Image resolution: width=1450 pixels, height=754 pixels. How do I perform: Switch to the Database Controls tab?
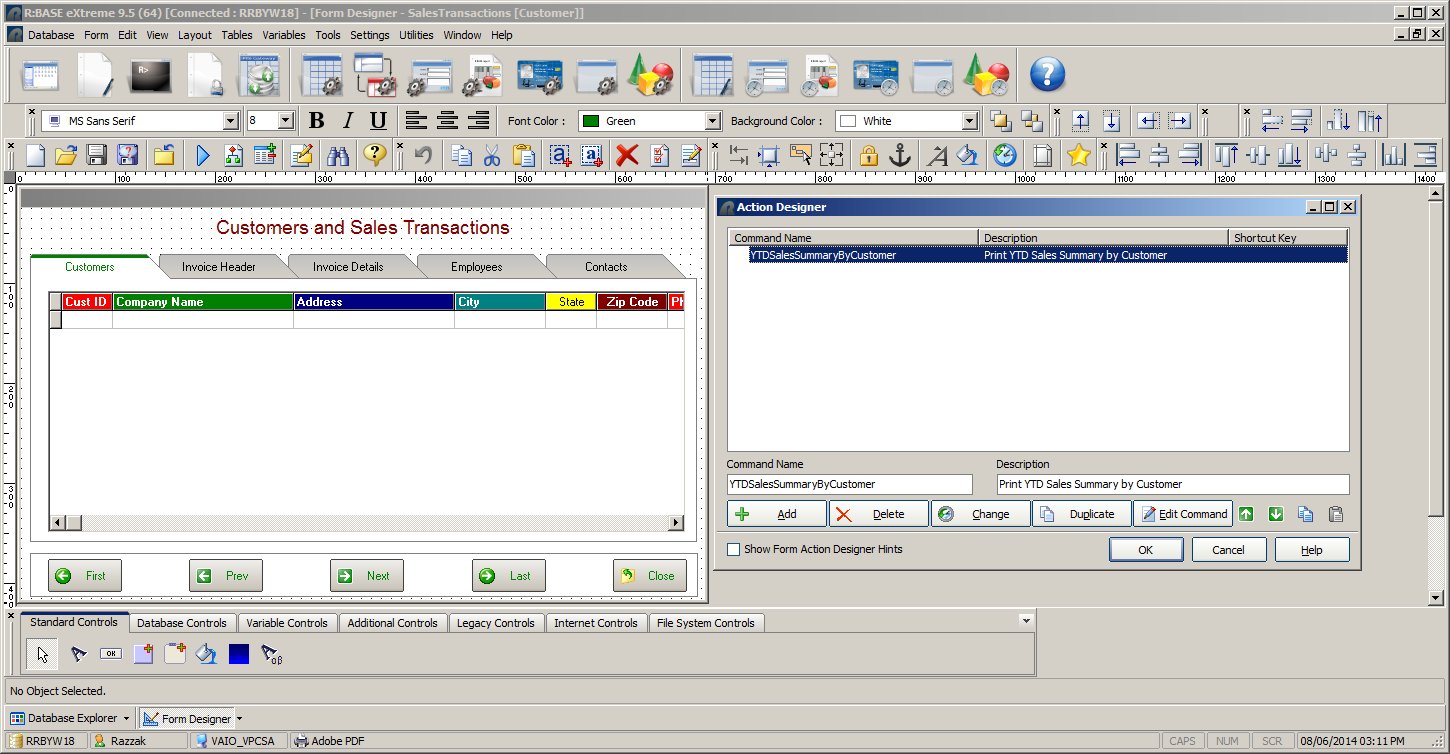point(182,623)
